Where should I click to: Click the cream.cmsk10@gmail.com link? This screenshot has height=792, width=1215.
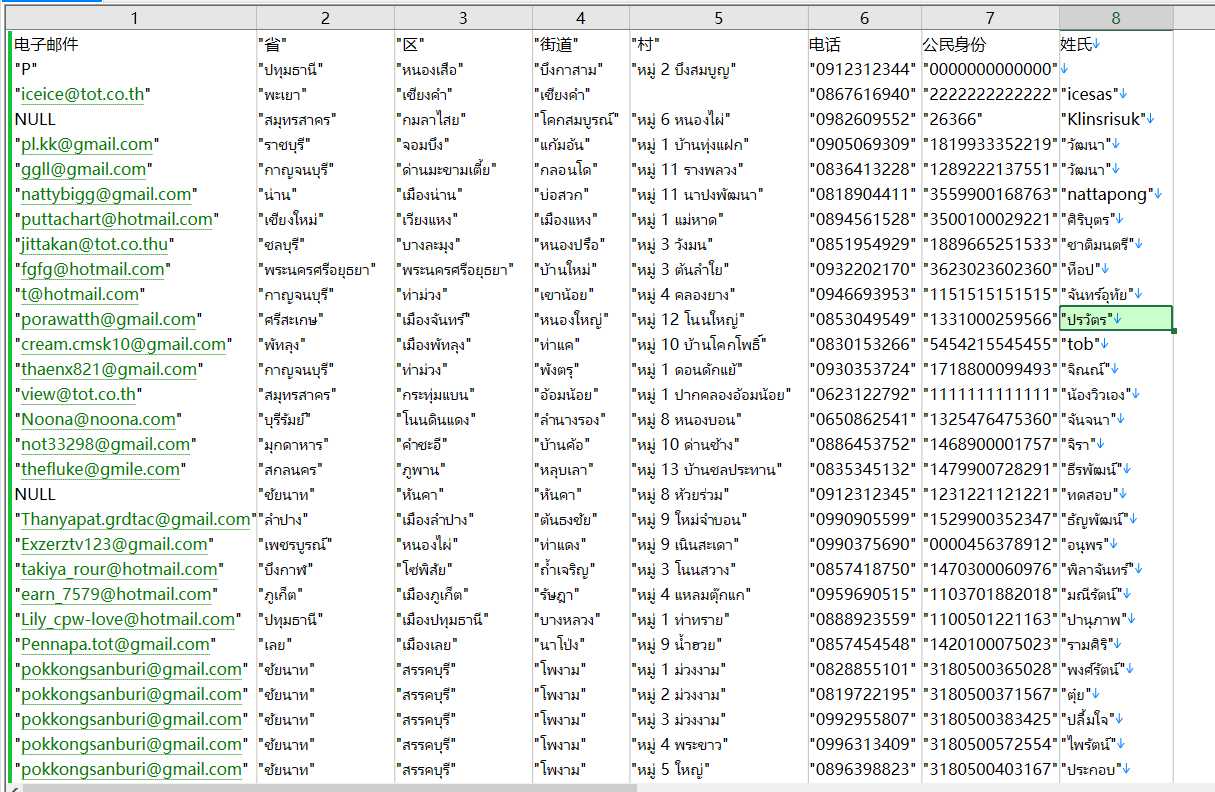[123, 344]
